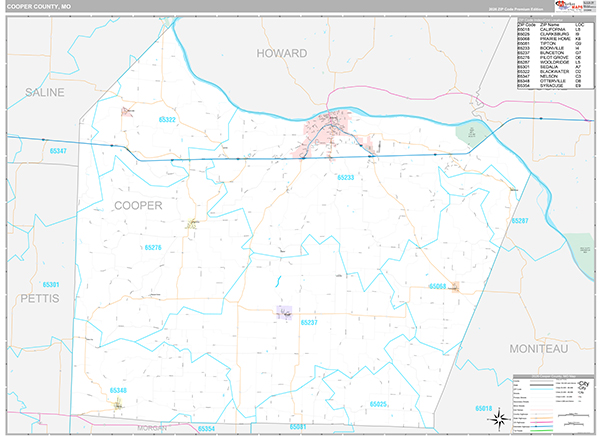Click the 'COOPER COUNTY, MO' title text
The image size is (600, 436).
point(39,7)
